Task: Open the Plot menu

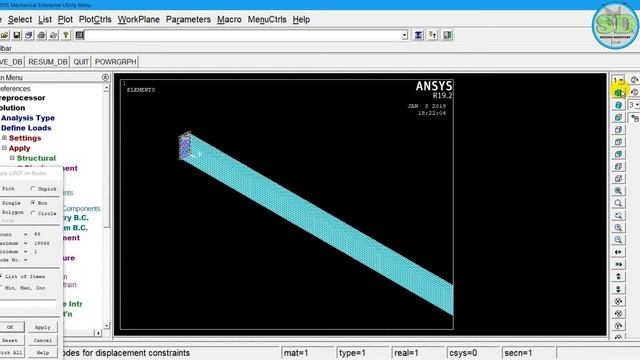Action: point(65,20)
